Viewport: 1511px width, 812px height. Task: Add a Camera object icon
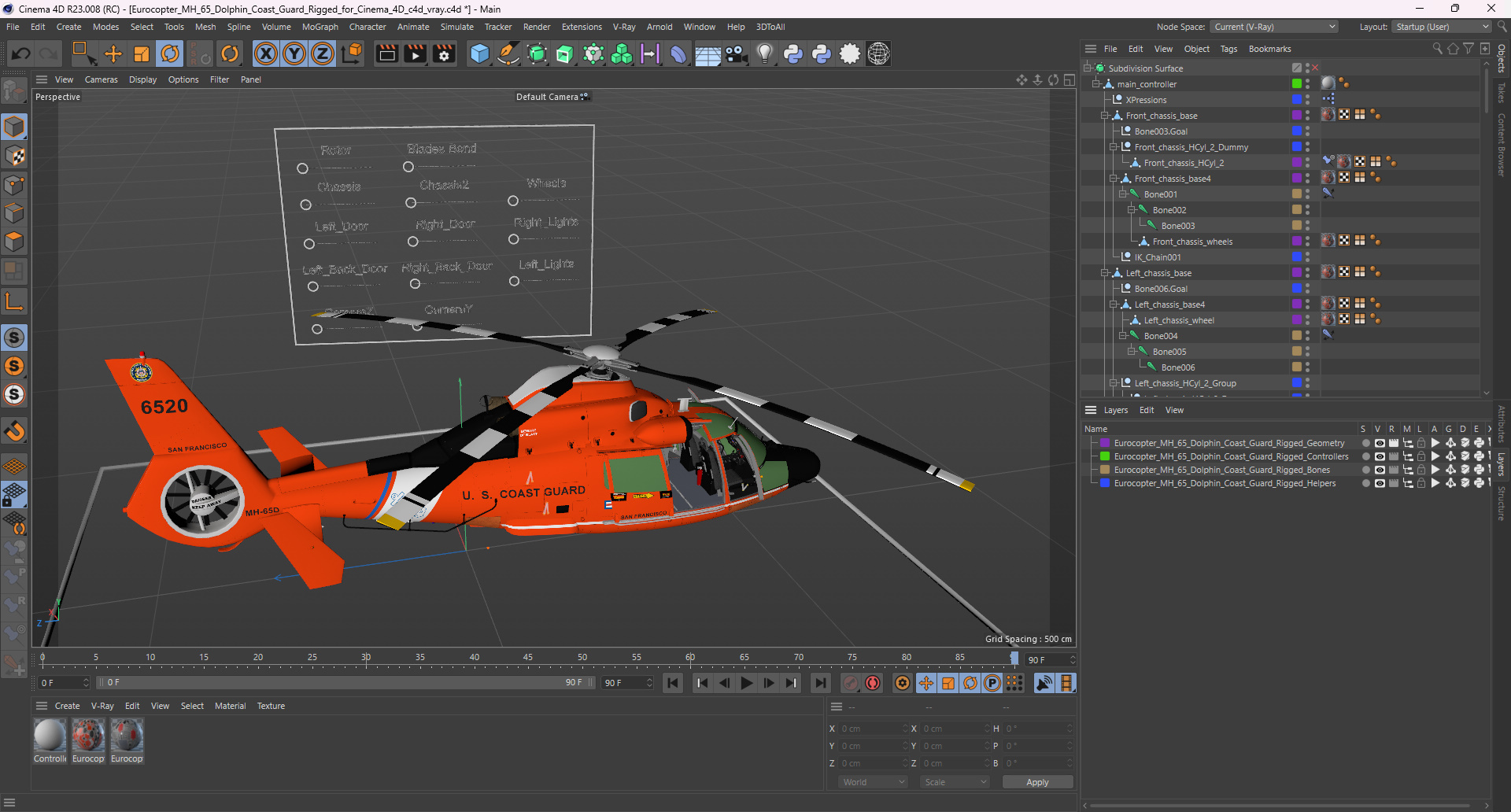[736, 54]
